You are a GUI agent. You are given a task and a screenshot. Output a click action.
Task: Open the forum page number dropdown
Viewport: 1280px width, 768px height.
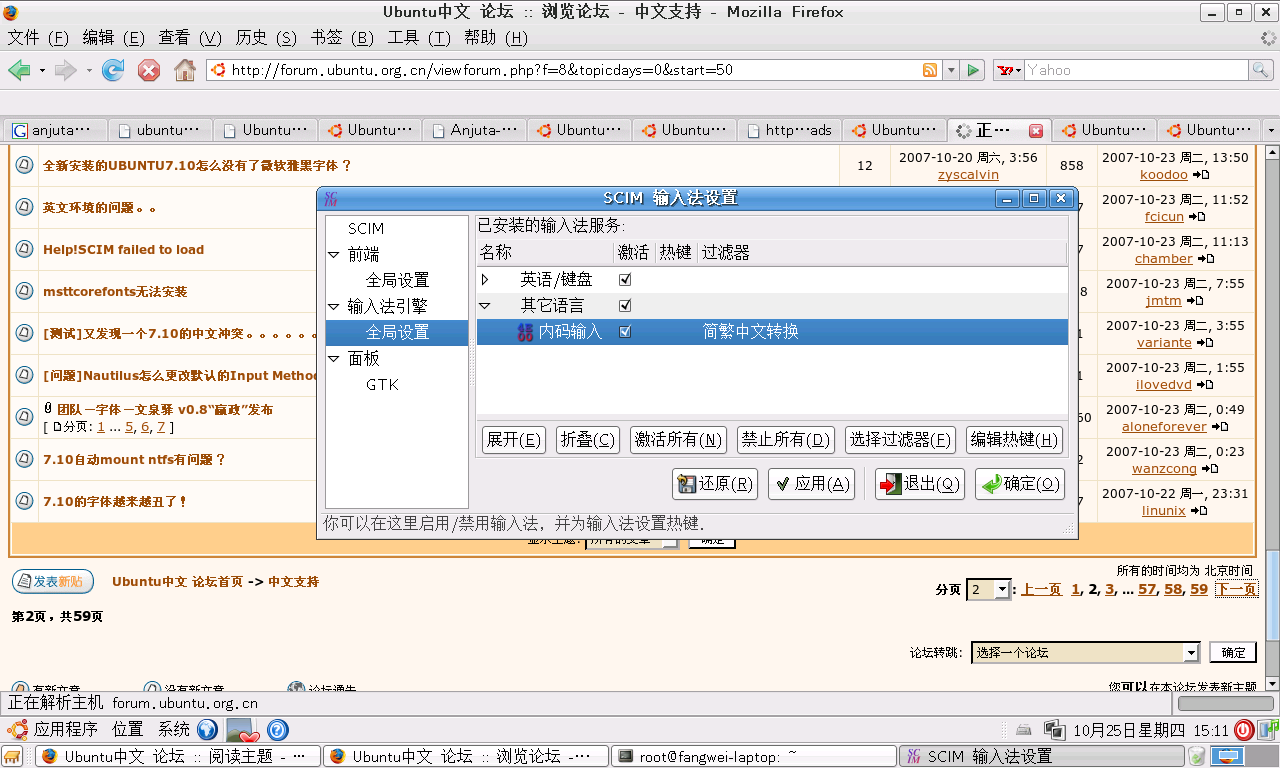[x=989, y=589]
